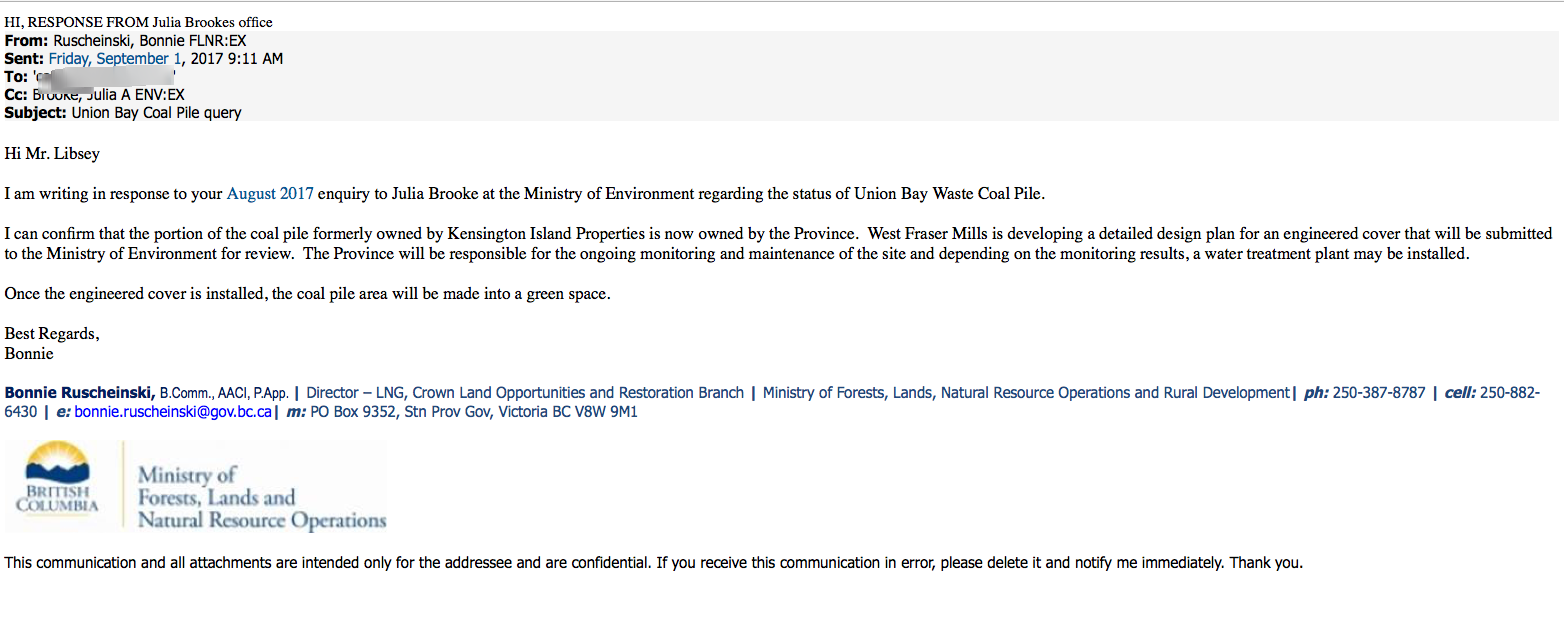Click the "Director – LNG, Crown Land Opportunities" title
This screenshot has width=1564, height=622.
pos(525,393)
